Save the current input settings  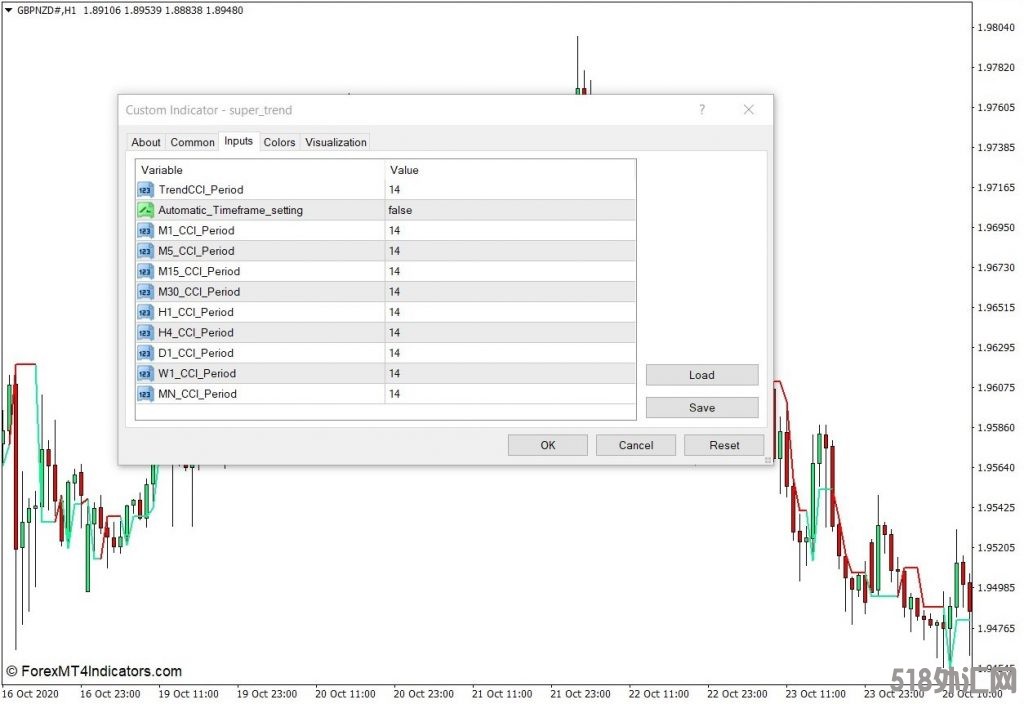tap(702, 407)
